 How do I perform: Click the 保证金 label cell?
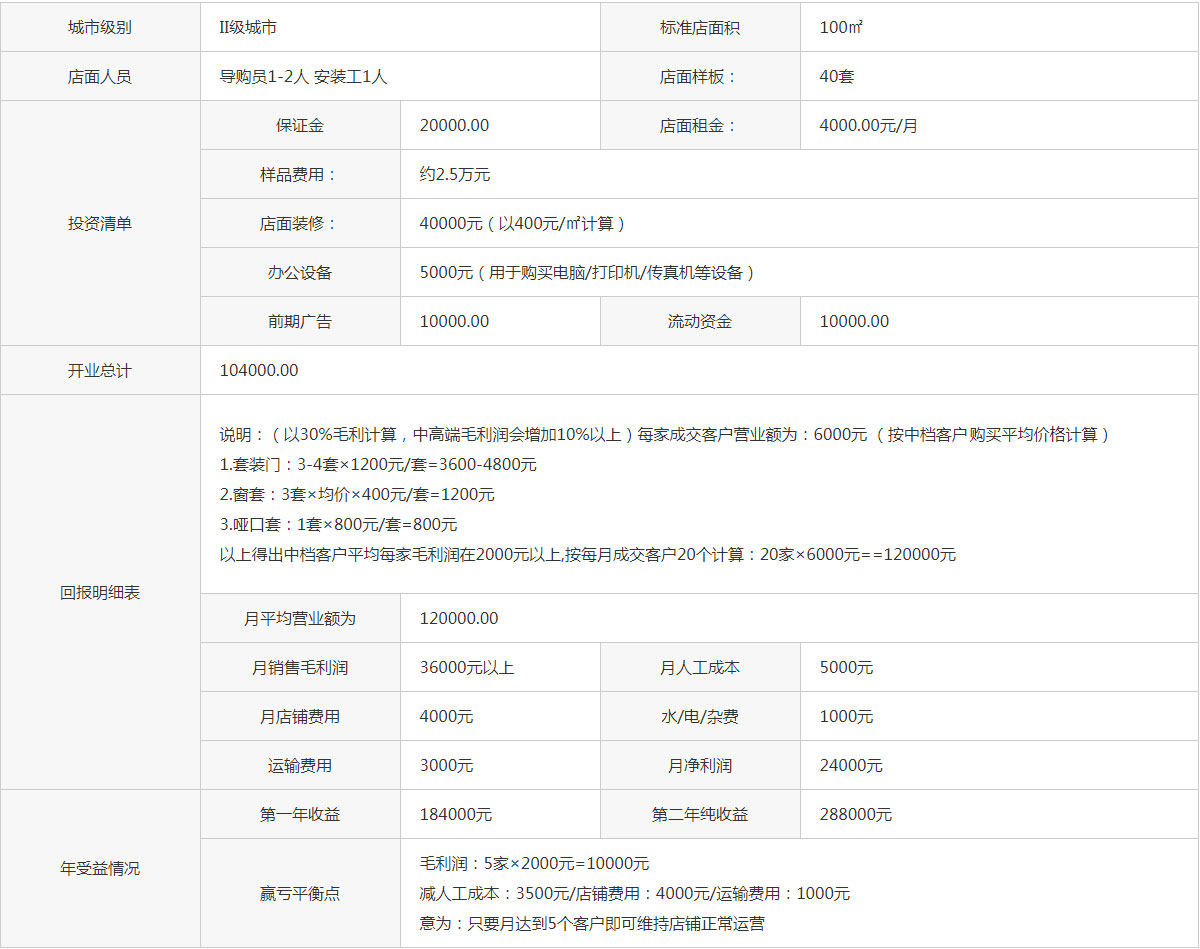pyautogui.click(x=300, y=125)
